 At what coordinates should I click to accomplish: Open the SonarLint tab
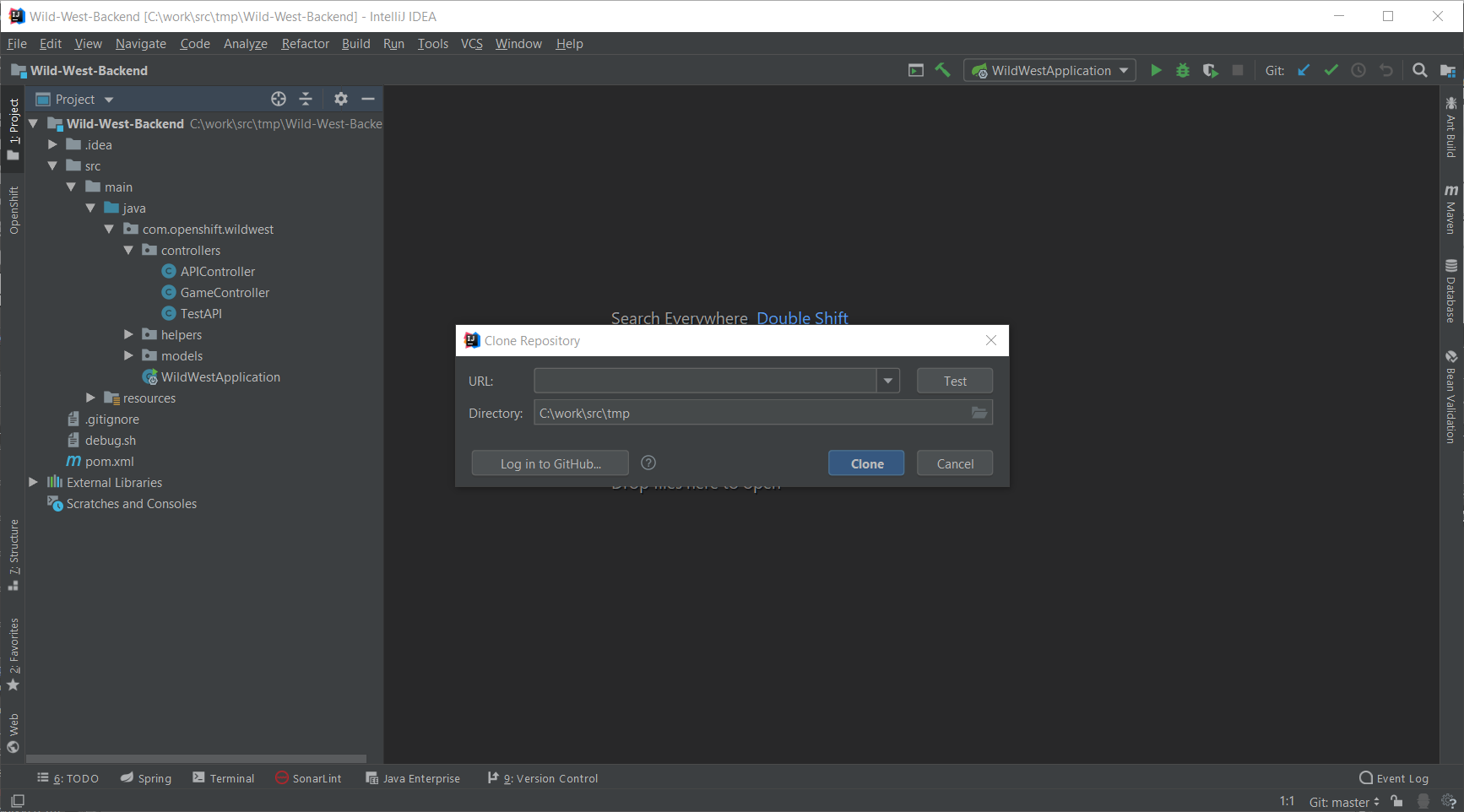coord(309,778)
